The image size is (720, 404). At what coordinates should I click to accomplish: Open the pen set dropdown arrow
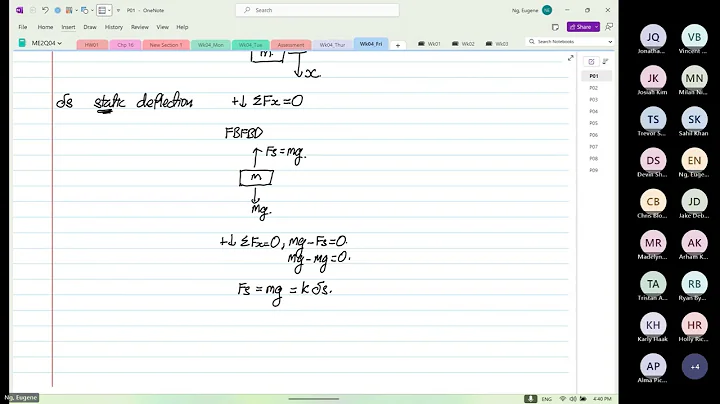click(x=76, y=11)
